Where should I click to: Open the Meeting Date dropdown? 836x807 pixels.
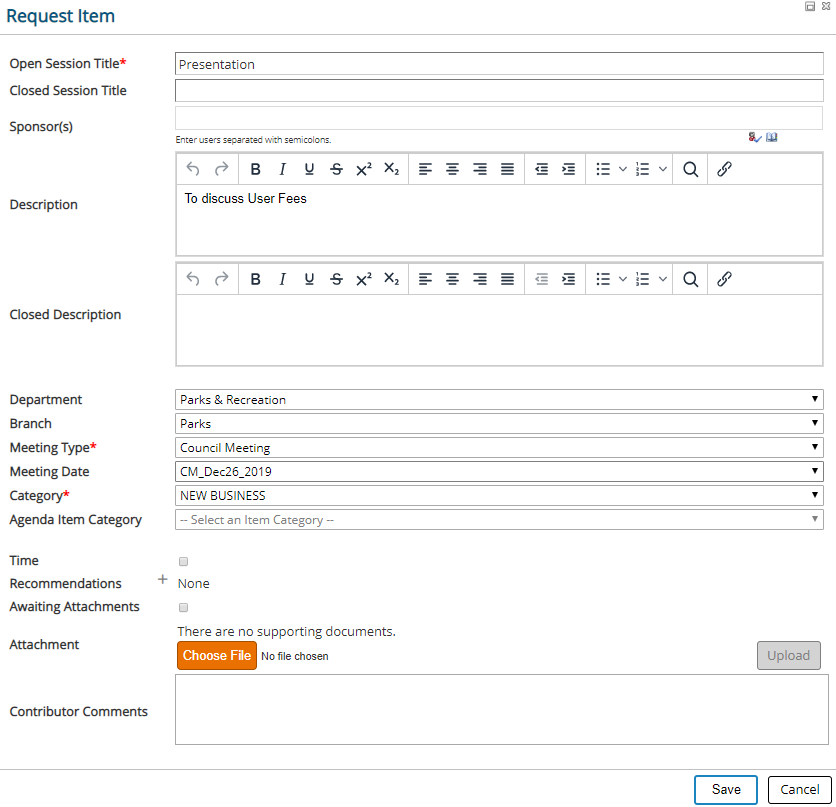(499, 472)
